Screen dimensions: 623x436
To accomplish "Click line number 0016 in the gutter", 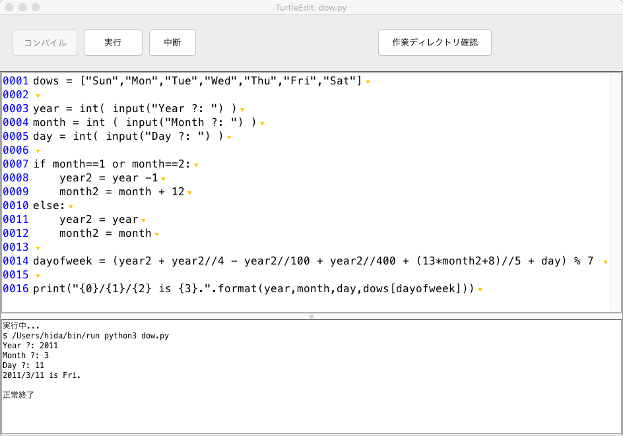I will coord(16,289).
